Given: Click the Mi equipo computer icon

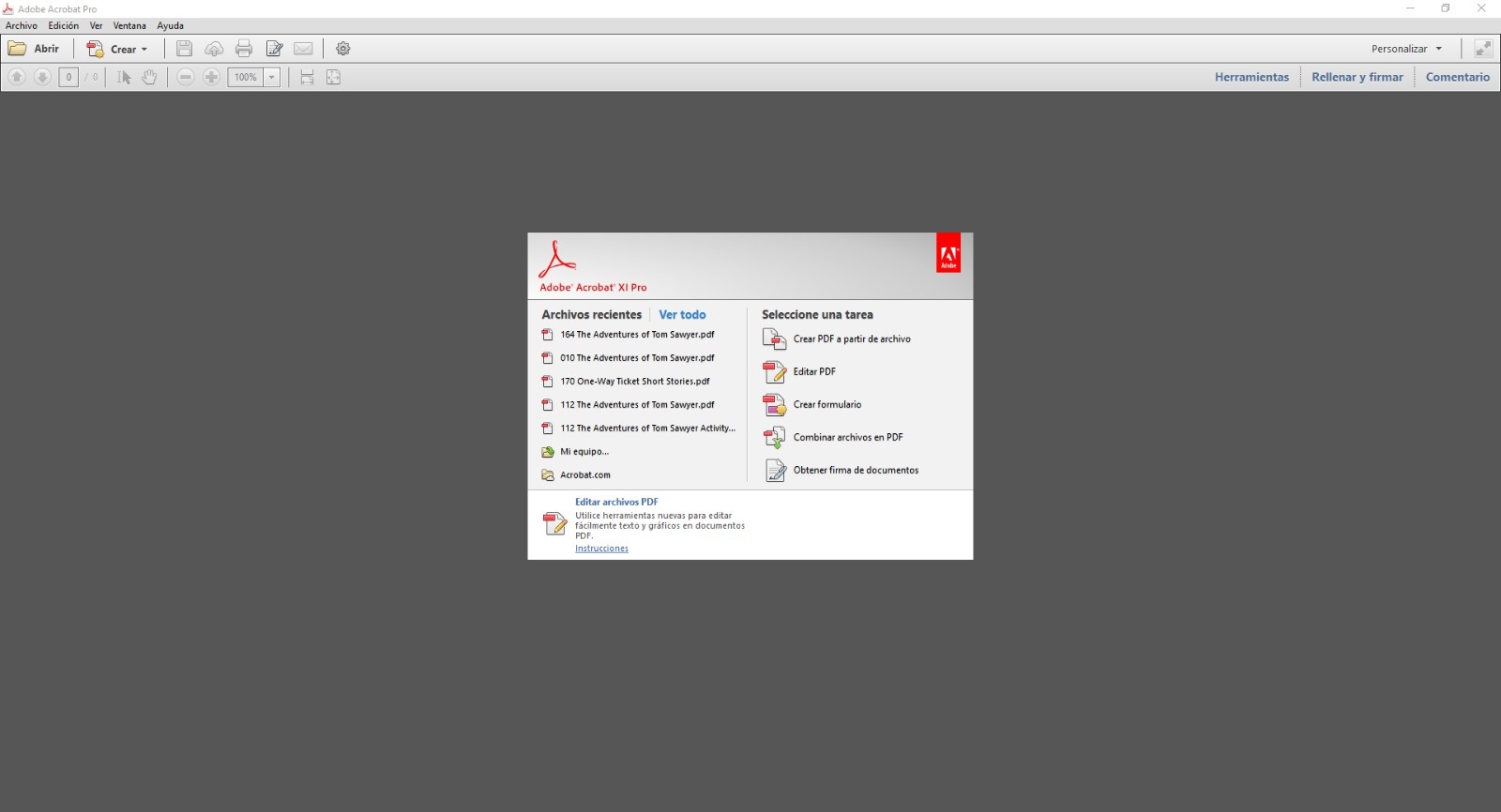Looking at the screenshot, I should pyautogui.click(x=548, y=452).
